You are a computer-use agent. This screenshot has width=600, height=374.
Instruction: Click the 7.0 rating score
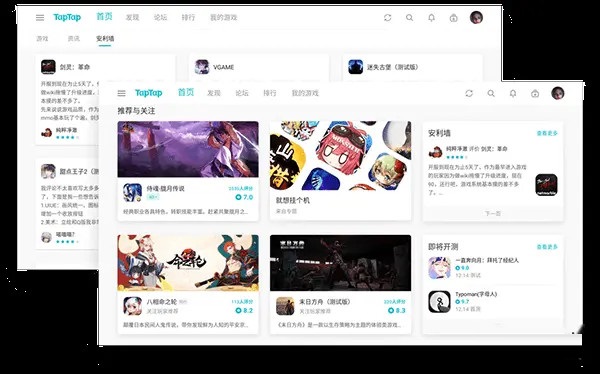tap(244, 198)
